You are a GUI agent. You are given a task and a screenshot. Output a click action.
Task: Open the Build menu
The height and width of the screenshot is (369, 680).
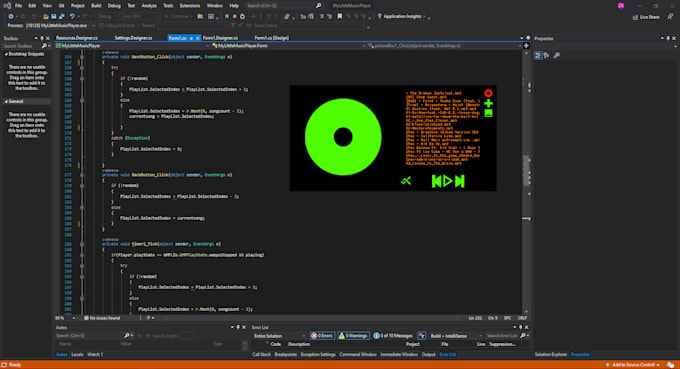(x=96, y=6)
